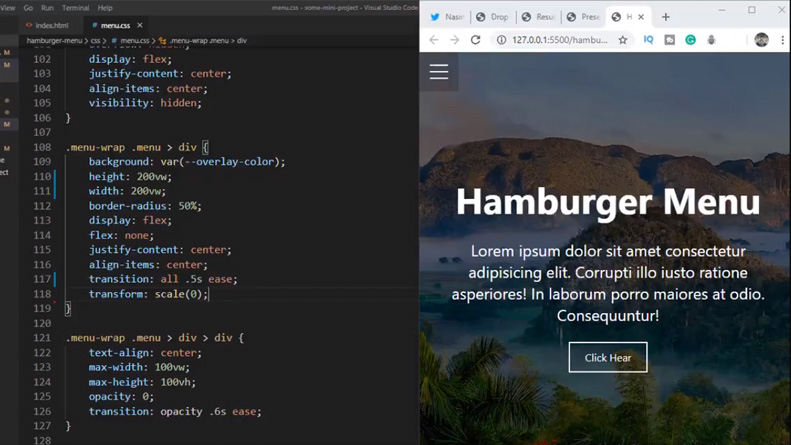
Task: Click the line 'height: 200vw;'
Action: point(130,177)
